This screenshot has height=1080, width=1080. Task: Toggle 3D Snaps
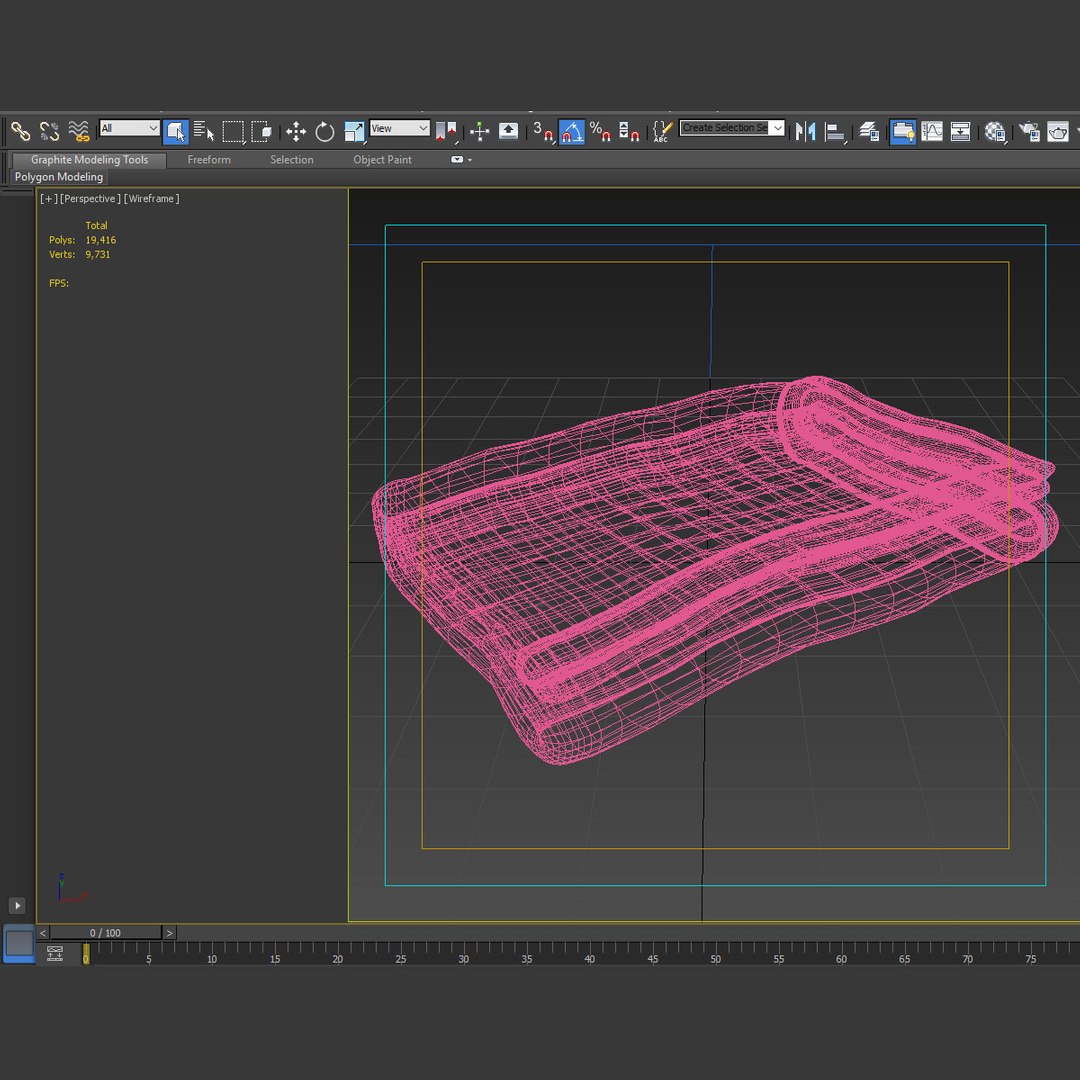pyautogui.click(x=543, y=131)
